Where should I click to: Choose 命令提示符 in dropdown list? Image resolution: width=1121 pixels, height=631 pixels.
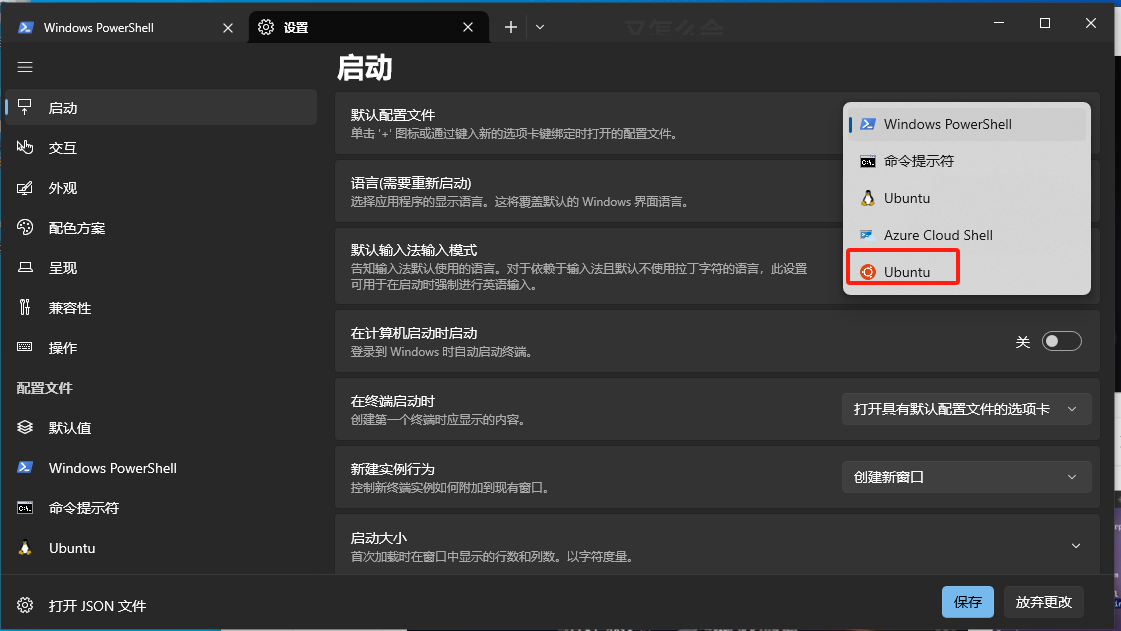pos(967,162)
